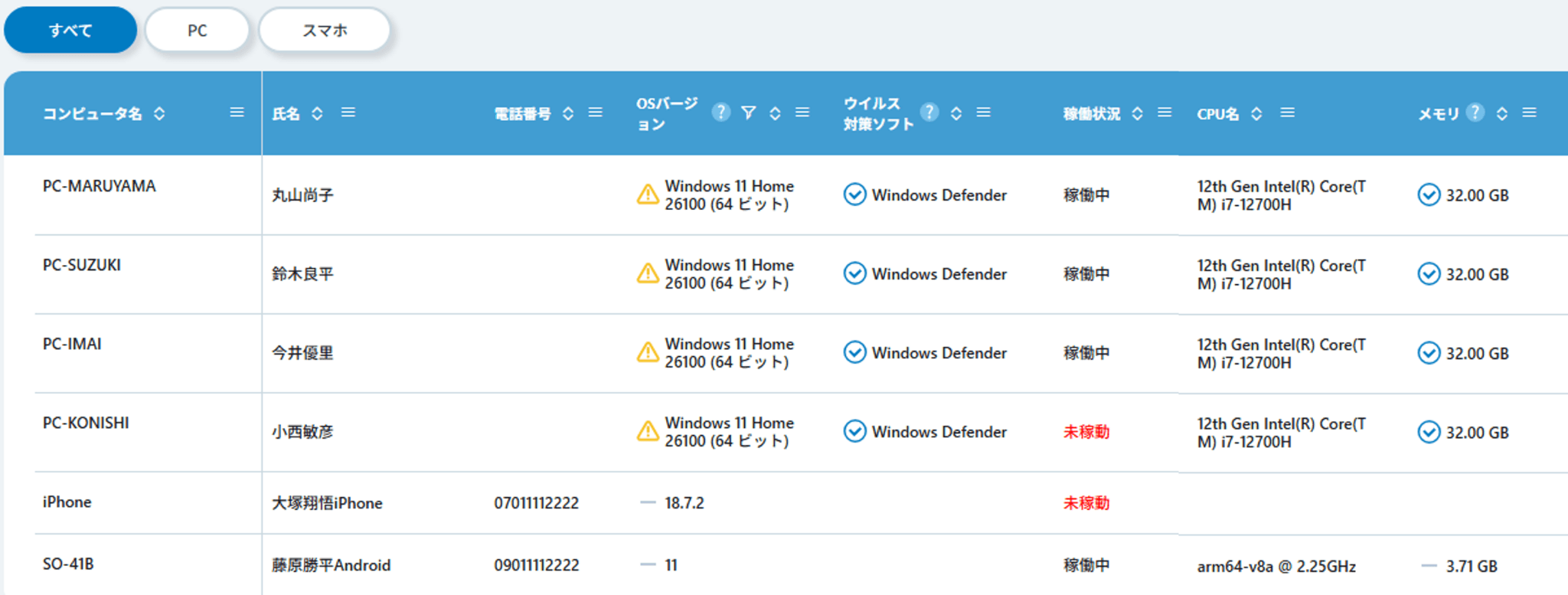The image size is (1568, 595).
Task: Click OS warning icon for PC-MARUYAMA
Action: [x=648, y=195]
